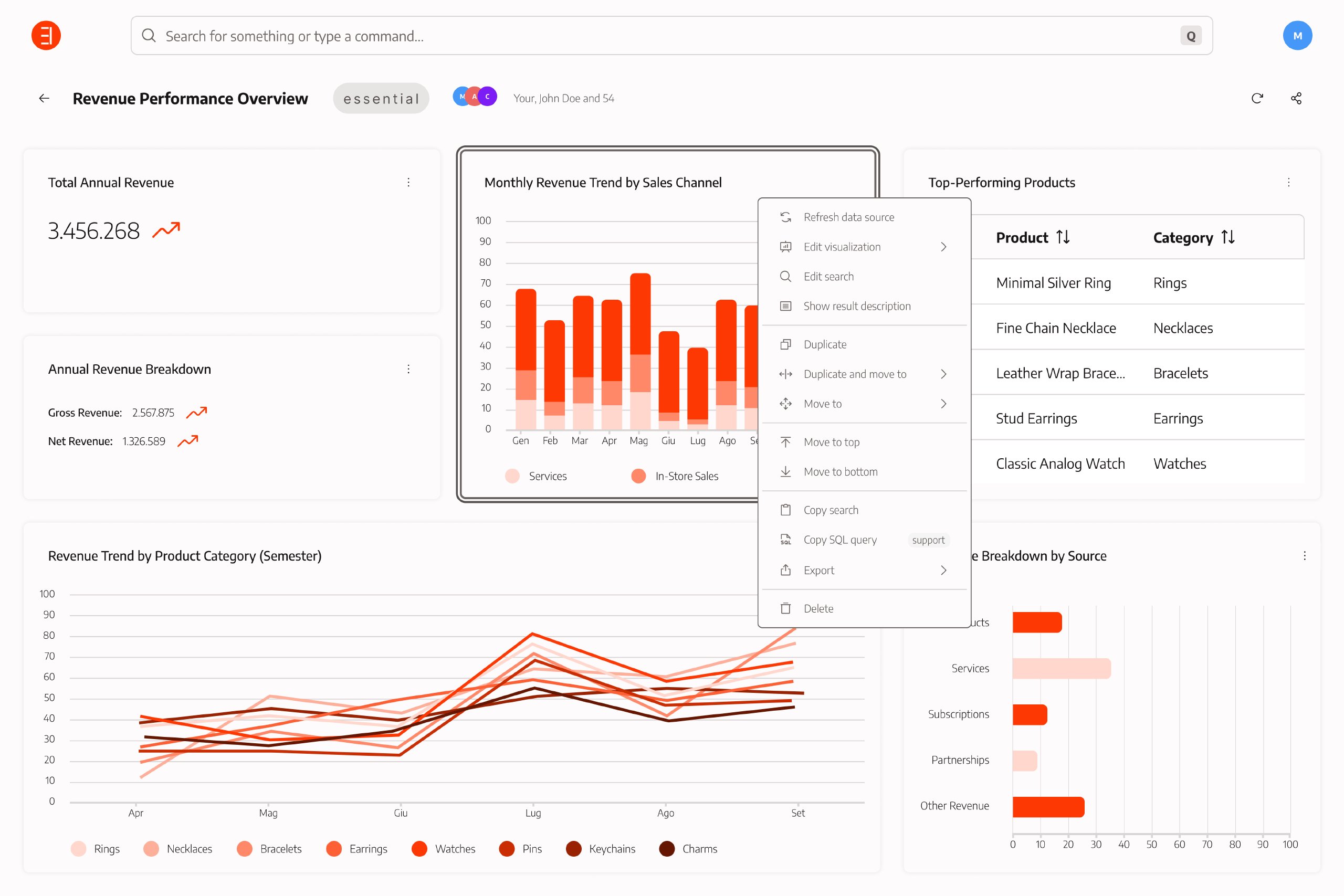Open your profile avatar in the top right
Screen dimensions: 1344x896
coord(1297,35)
